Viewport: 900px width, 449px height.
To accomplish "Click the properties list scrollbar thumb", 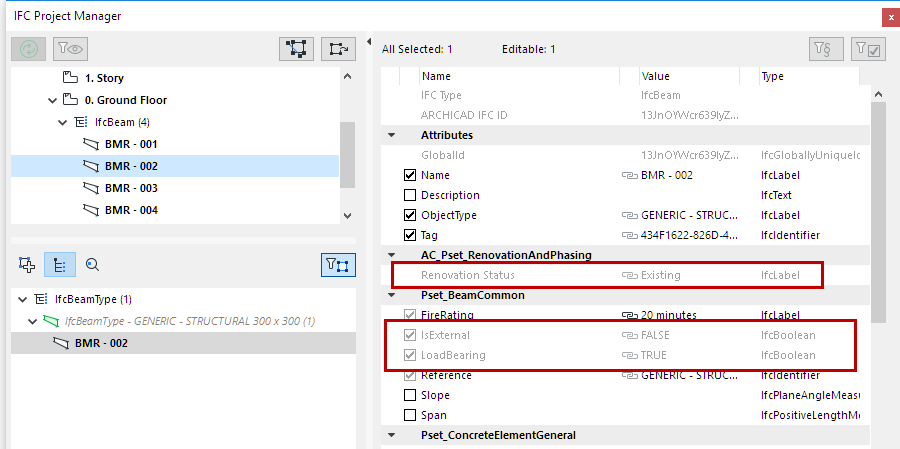I will pyautogui.click(x=878, y=212).
